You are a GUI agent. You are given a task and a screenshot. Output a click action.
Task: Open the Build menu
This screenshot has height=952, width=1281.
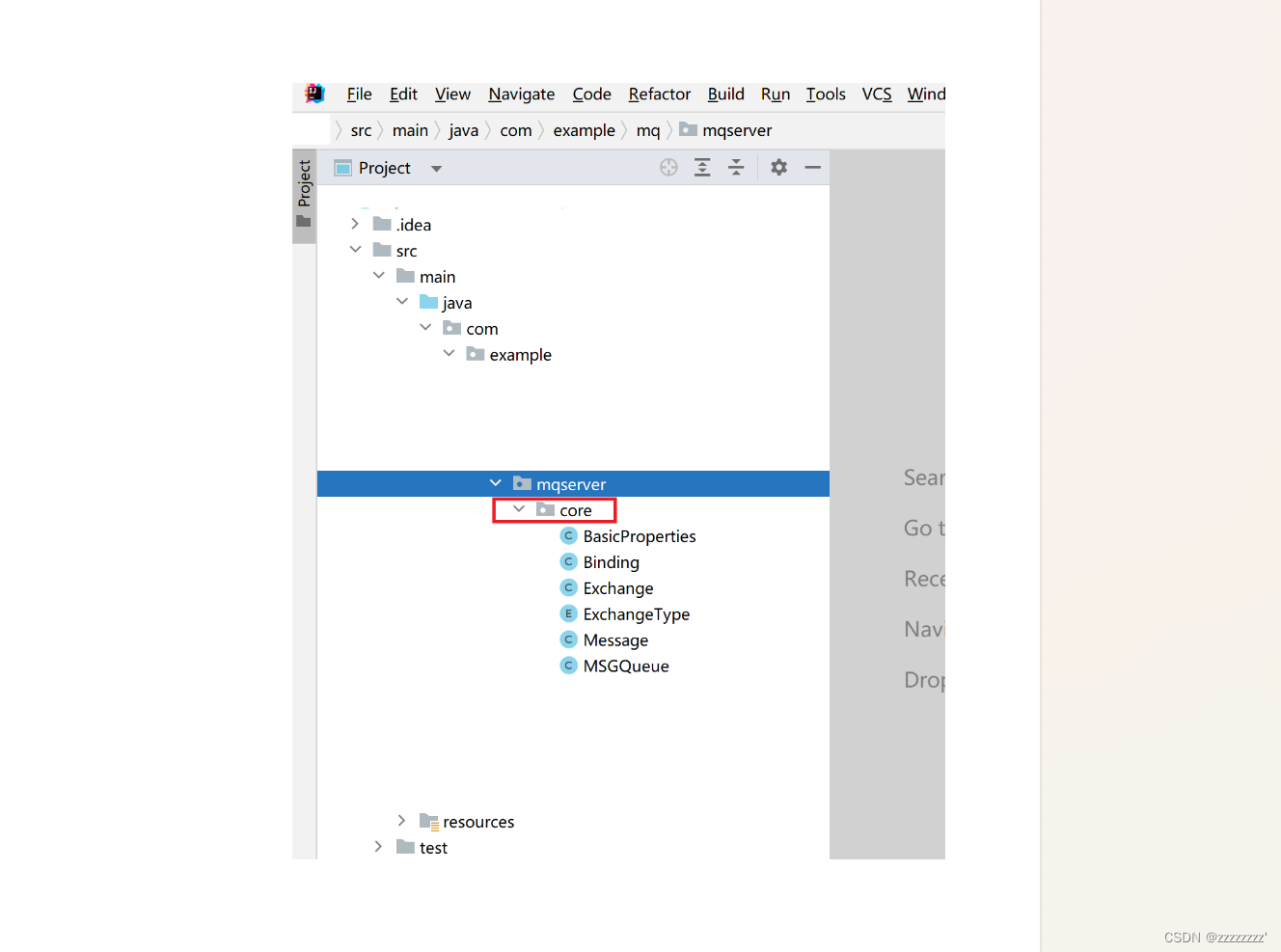pyautogui.click(x=726, y=94)
